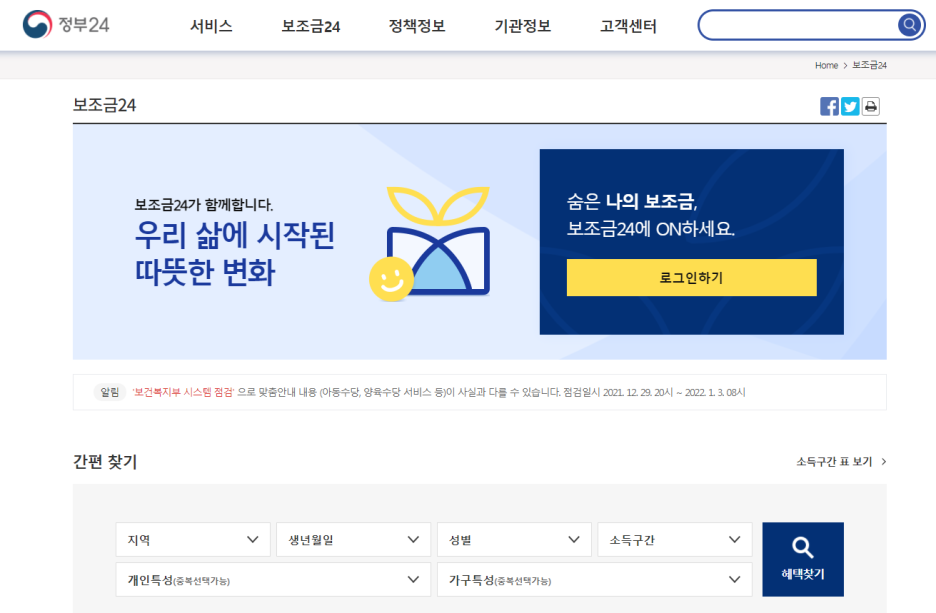Click red '보건복지부 시스템 점검' notice text
Screen dimensions: 936x613
[183, 392]
